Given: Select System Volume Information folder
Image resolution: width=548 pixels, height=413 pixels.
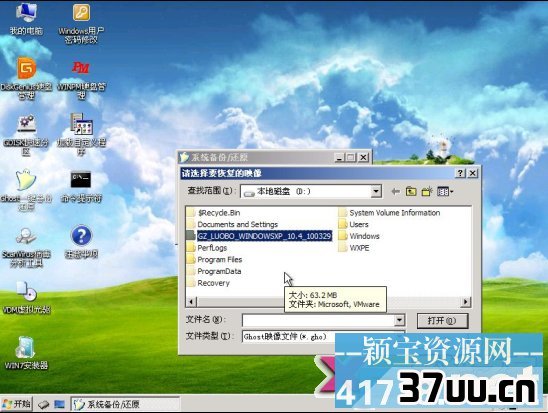Looking at the screenshot, I should (389, 213).
